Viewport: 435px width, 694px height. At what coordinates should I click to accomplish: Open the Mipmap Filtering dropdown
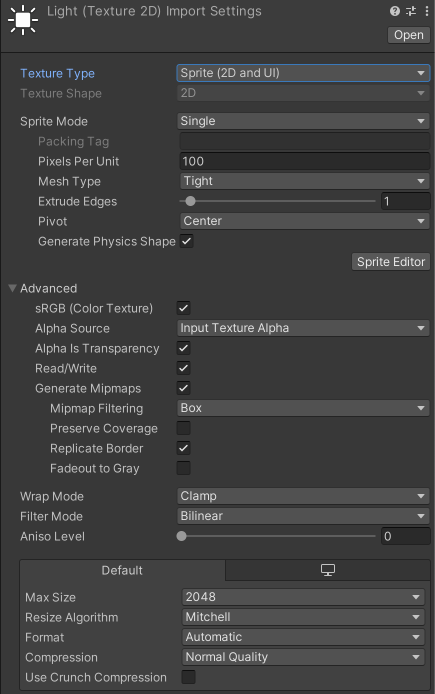pyautogui.click(x=303, y=408)
